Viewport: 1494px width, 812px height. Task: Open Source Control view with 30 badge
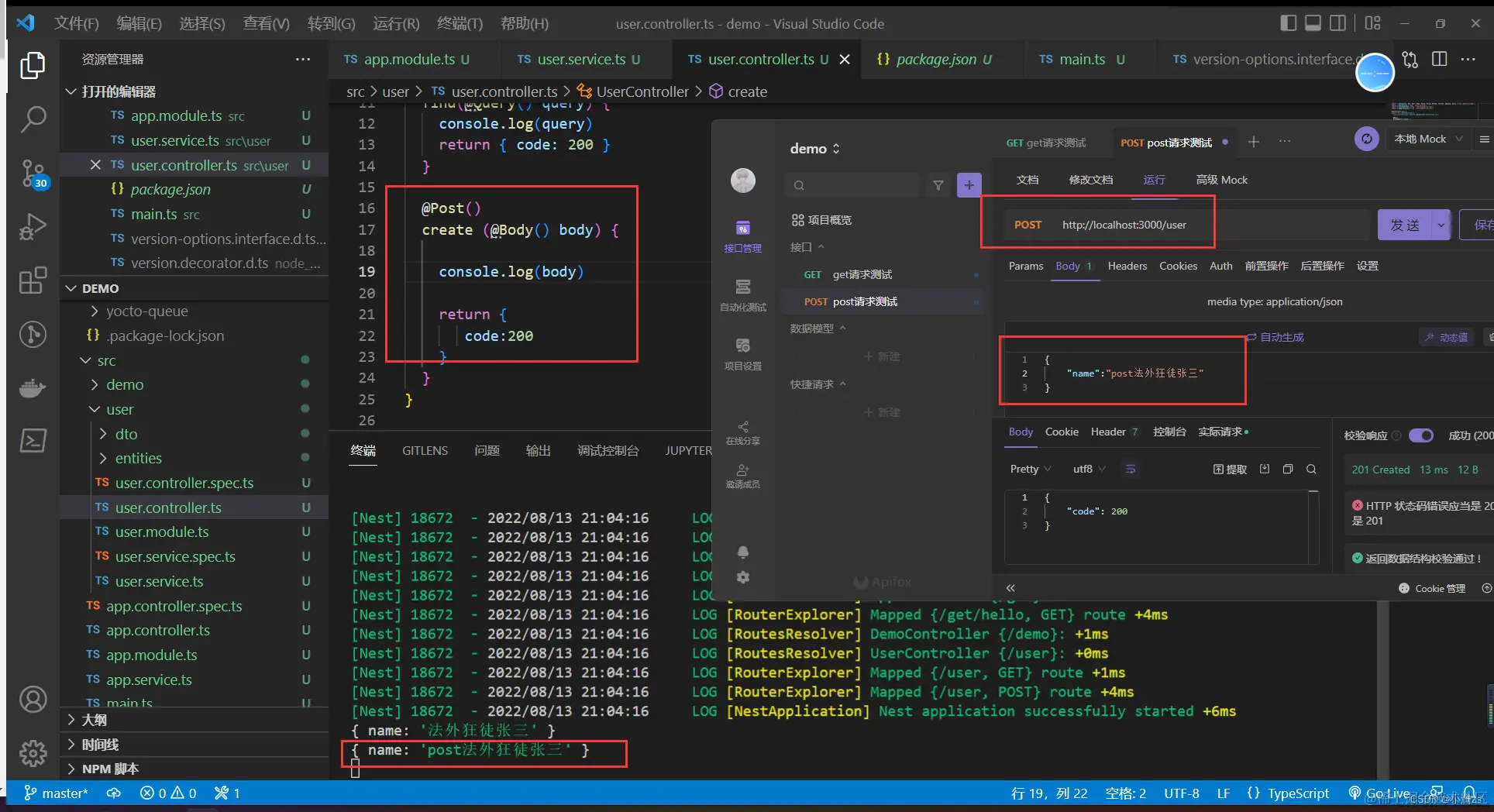point(33,174)
